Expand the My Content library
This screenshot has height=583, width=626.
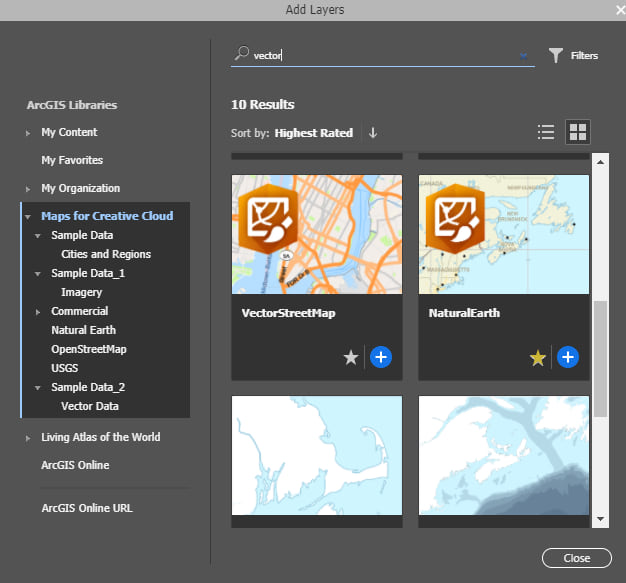click(28, 133)
